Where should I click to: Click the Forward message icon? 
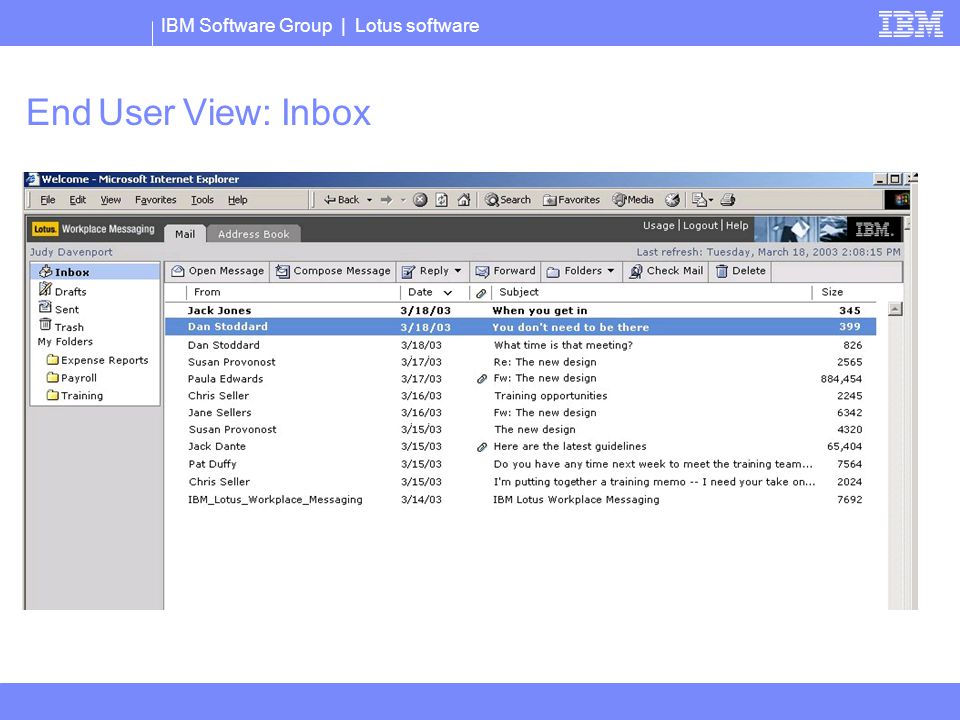pyautogui.click(x=482, y=271)
